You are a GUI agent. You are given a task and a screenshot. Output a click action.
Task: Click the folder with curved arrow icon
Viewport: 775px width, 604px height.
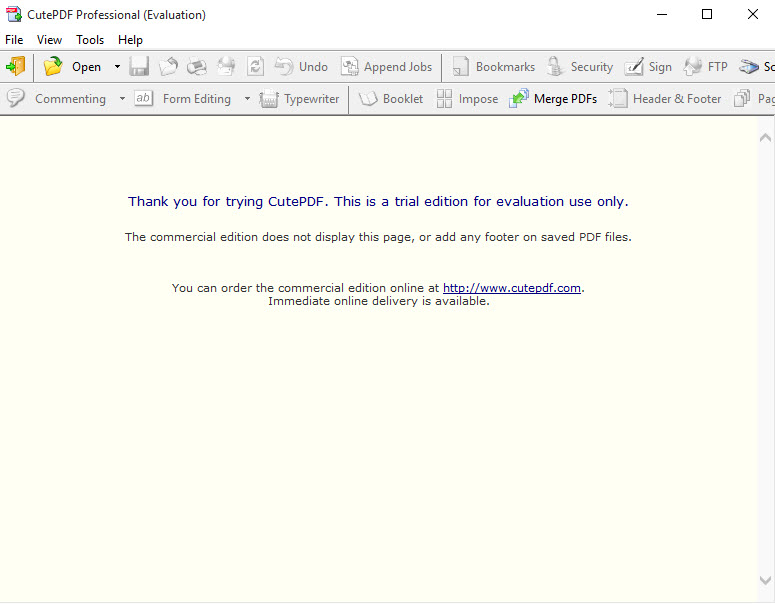168,66
